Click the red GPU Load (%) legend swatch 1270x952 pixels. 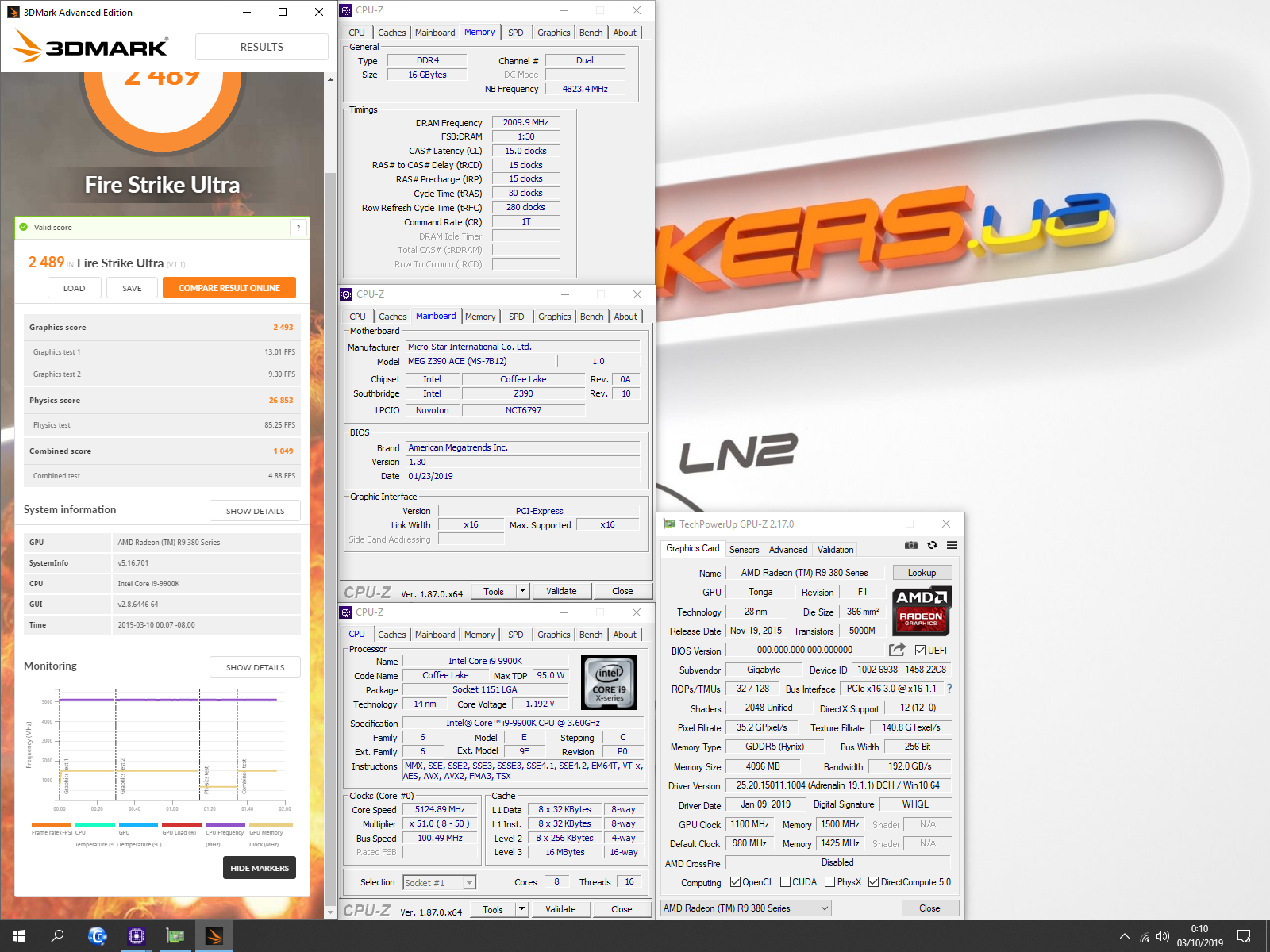click(x=182, y=825)
